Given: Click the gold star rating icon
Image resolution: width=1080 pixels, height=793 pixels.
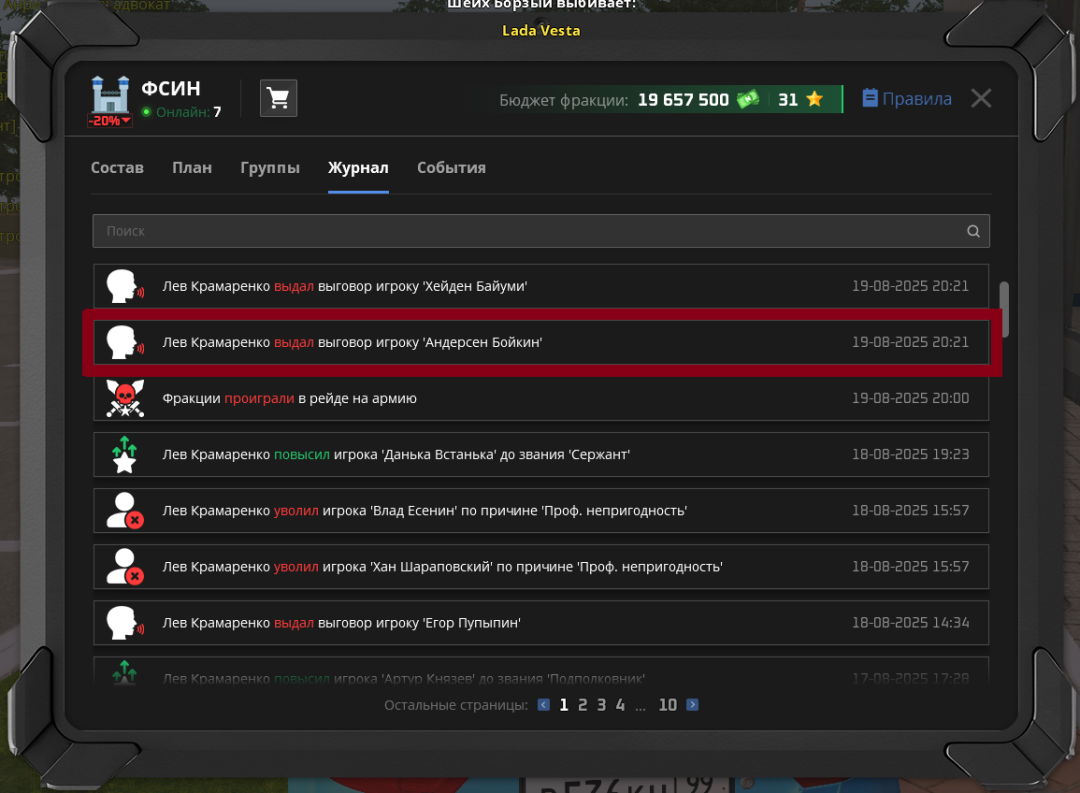Looking at the screenshot, I should tap(814, 99).
